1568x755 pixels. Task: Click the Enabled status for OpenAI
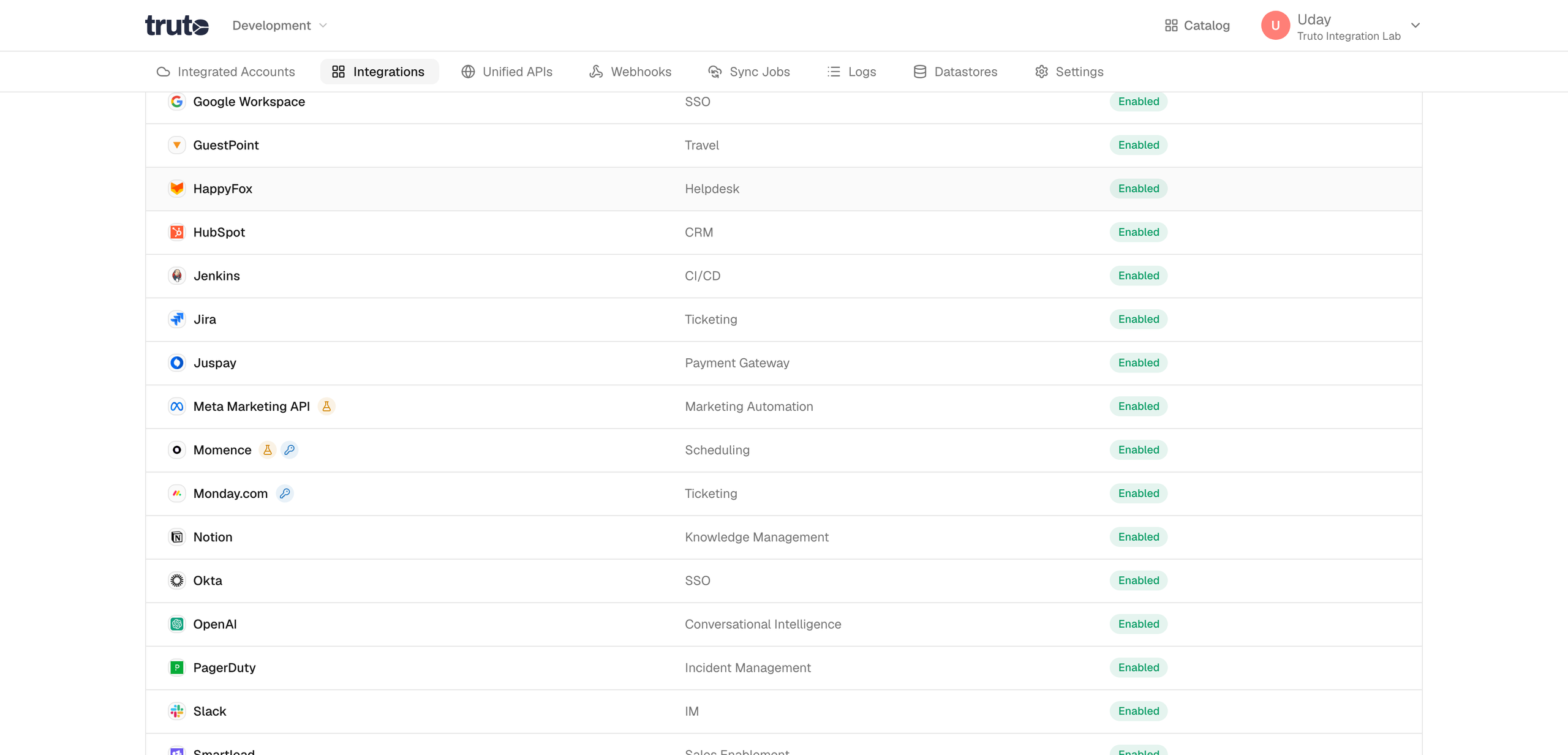coord(1139,624)
